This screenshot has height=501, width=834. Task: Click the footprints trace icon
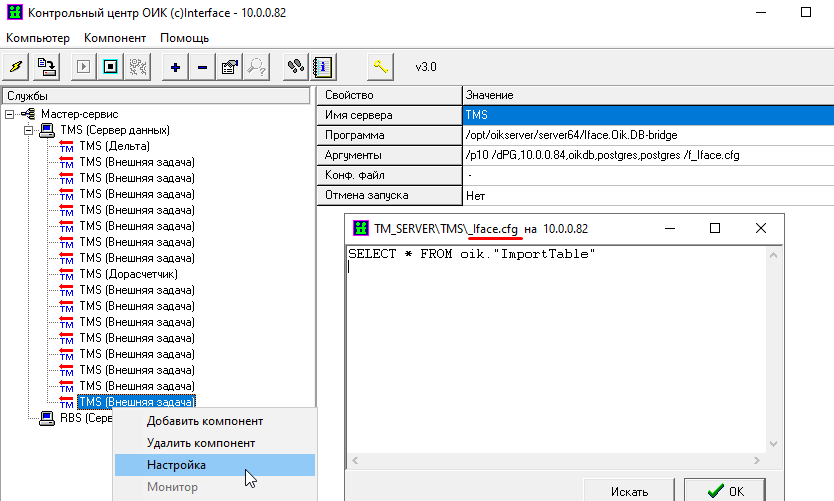click(x=295, y=67)
